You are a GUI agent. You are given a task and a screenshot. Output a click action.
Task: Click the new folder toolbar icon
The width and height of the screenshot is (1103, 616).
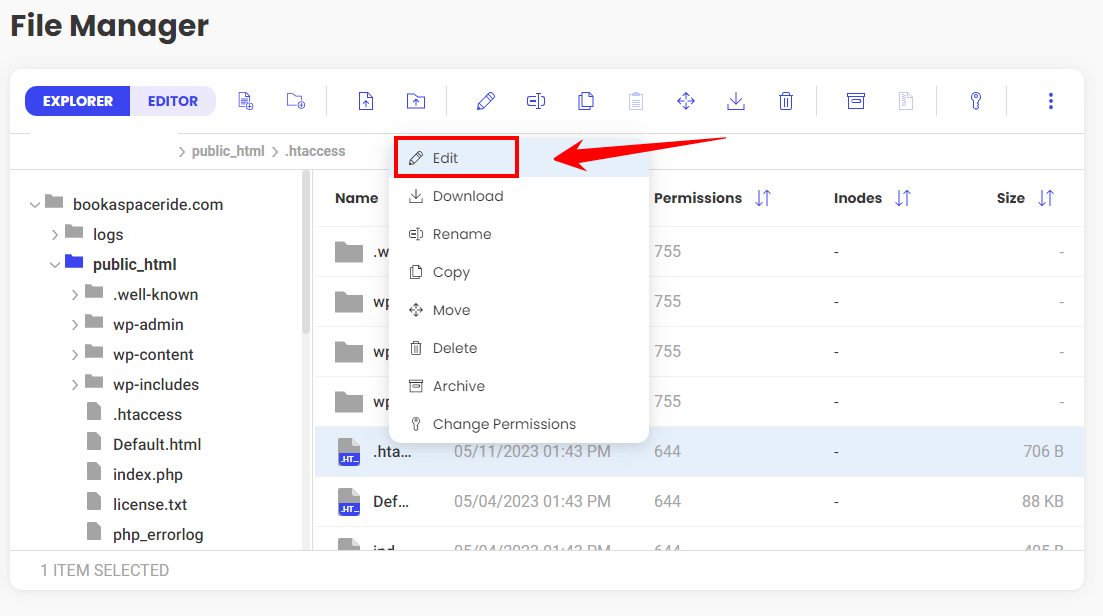pyautogui.click(x=296, y=101)
